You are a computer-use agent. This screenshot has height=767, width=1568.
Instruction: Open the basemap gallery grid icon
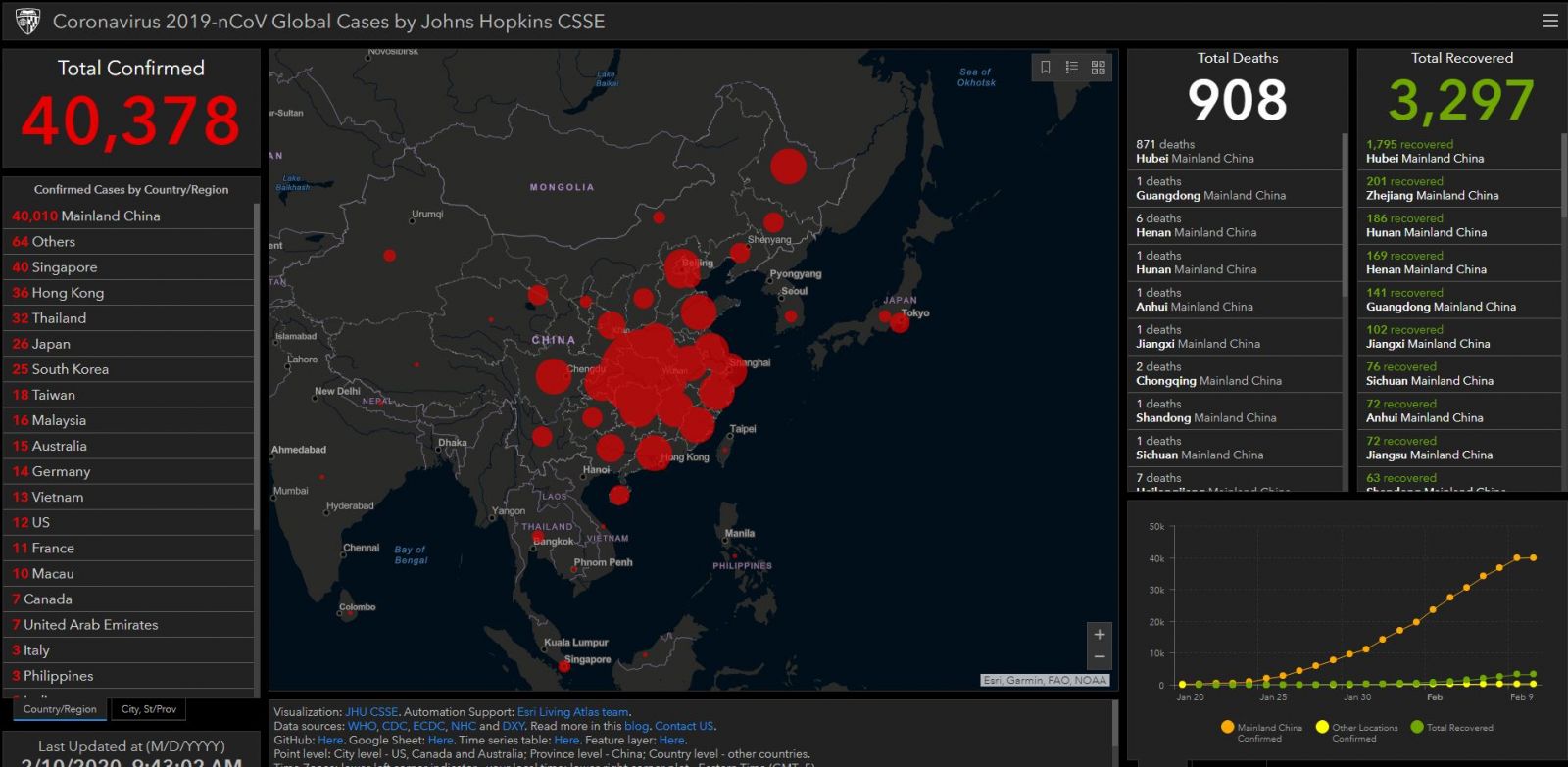[x=1099, y=68]
